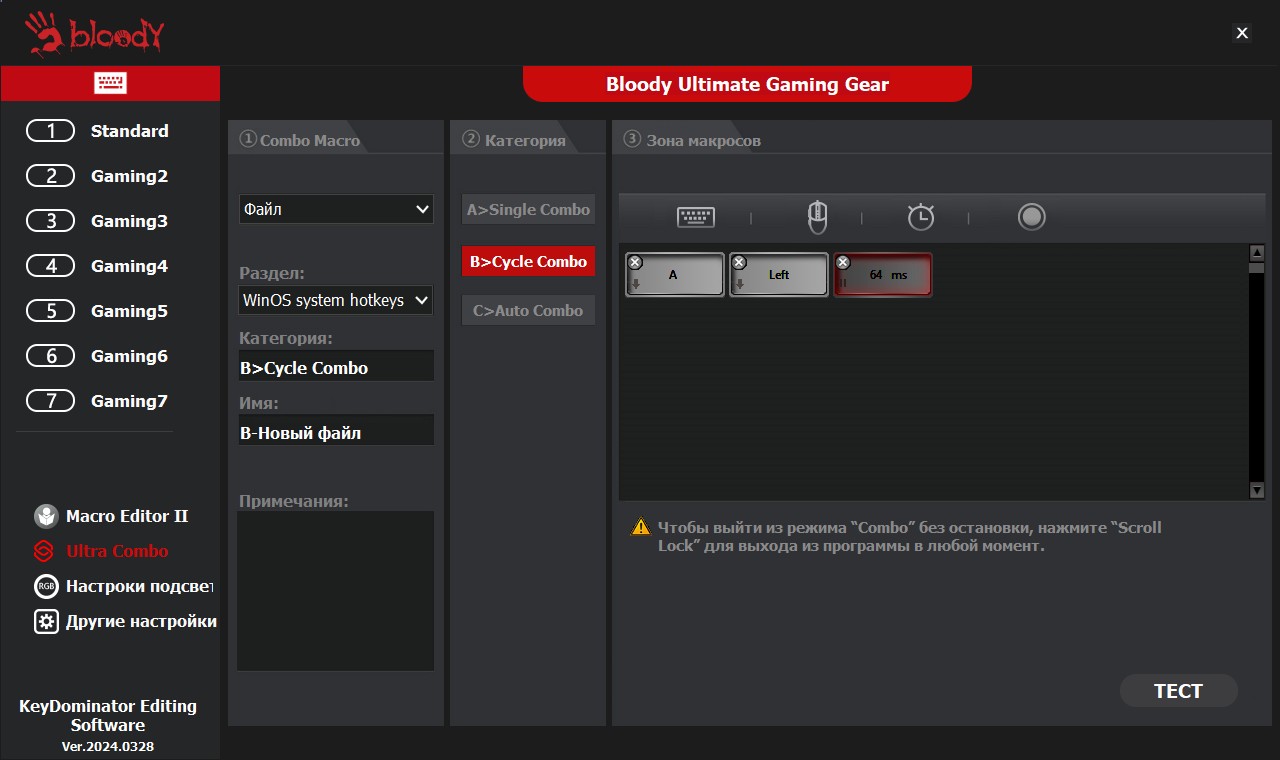
Task: Click the Имя text field
Action: click(336, 433)
